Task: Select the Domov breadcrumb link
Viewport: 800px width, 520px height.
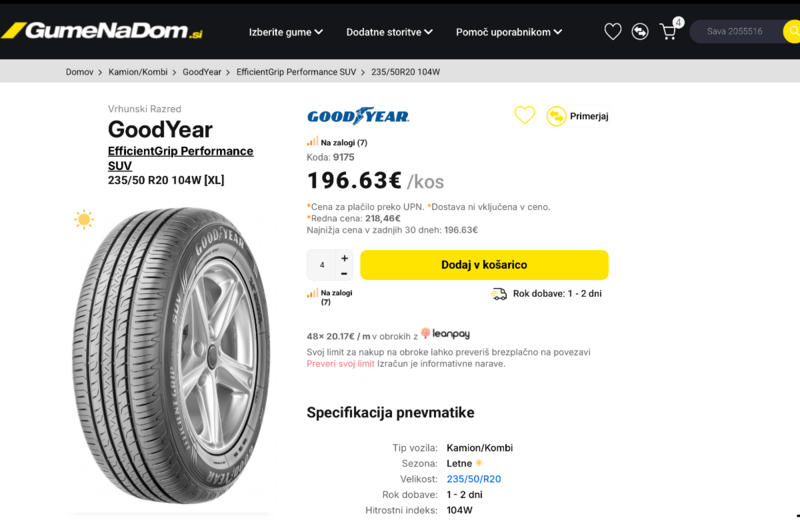Action: point(79,72)
